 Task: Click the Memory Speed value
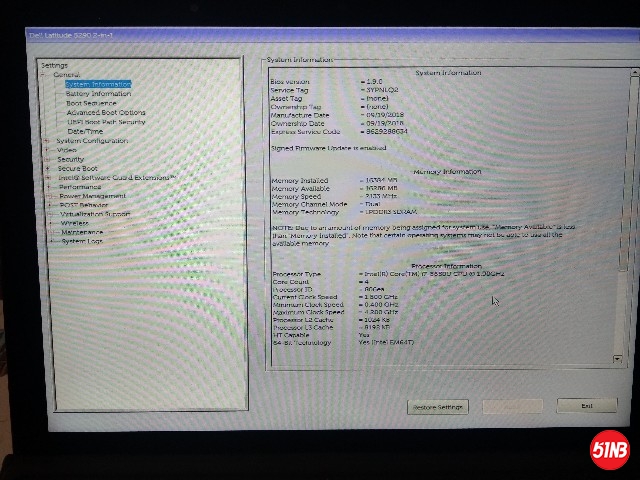381,196
